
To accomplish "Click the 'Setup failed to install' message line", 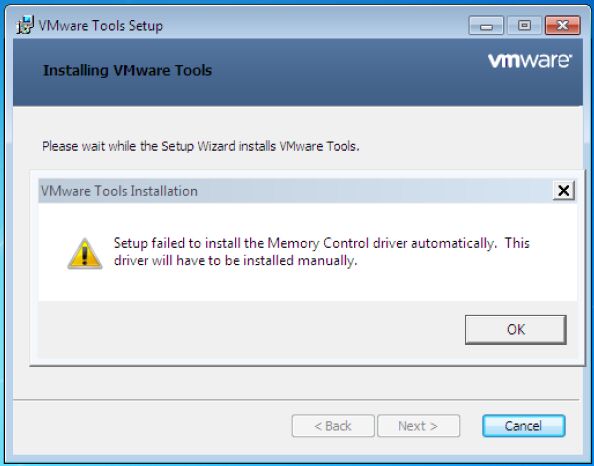I will point(321,243).
